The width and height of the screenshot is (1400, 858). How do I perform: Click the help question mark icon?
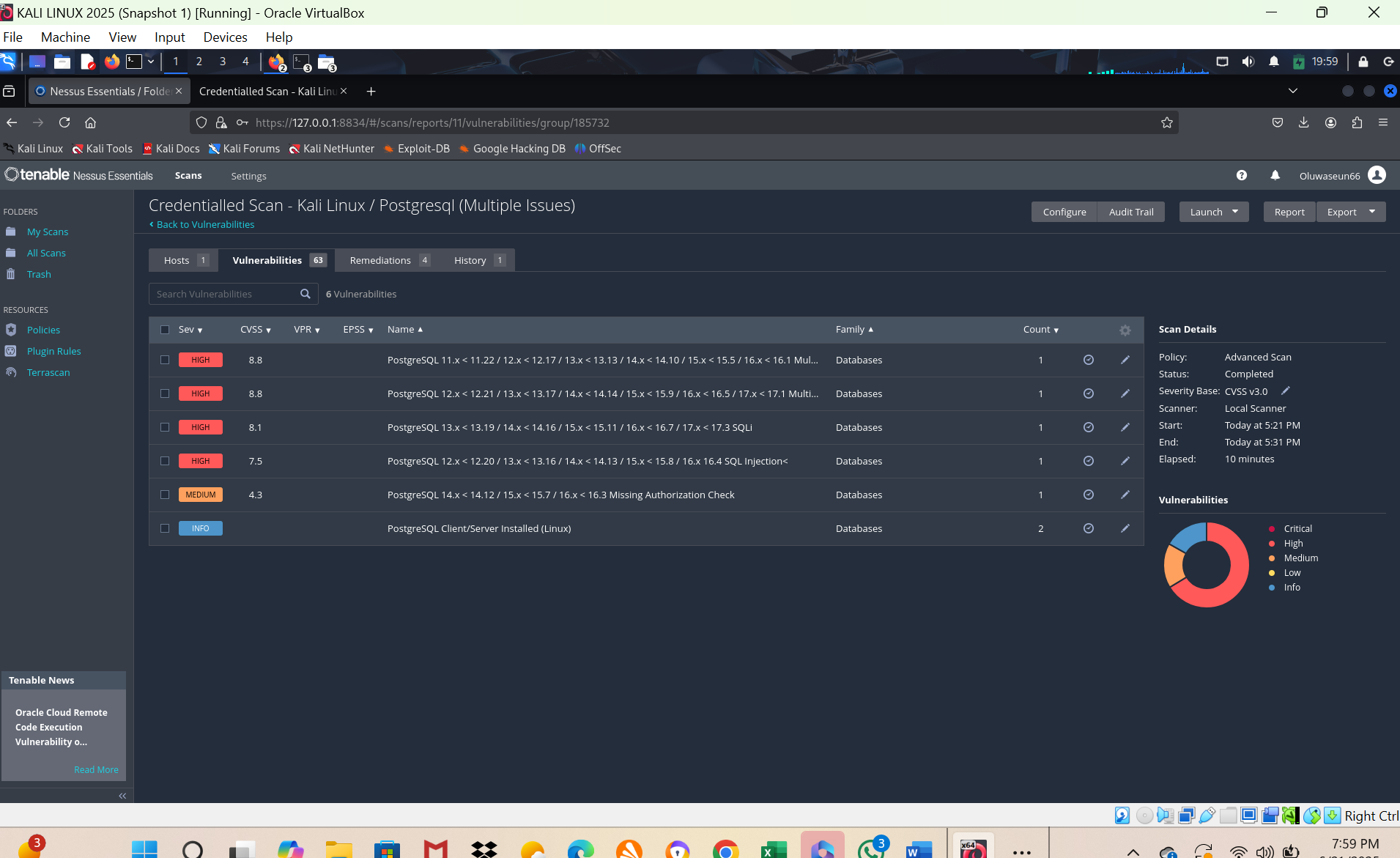[x=1241, y=175]
